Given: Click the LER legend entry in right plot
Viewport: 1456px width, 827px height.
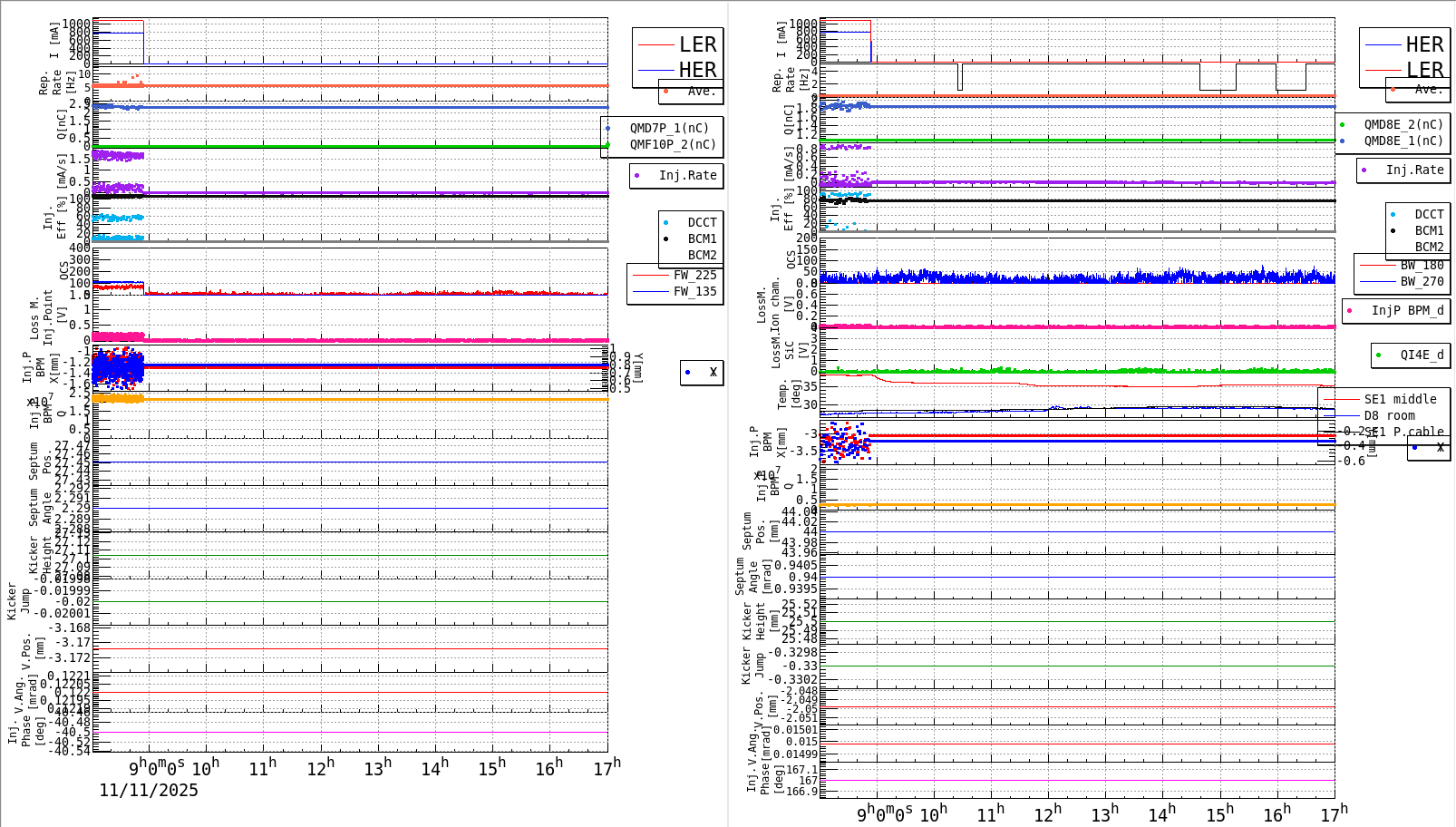Looking at the screenshot, I should (1424, 70).
